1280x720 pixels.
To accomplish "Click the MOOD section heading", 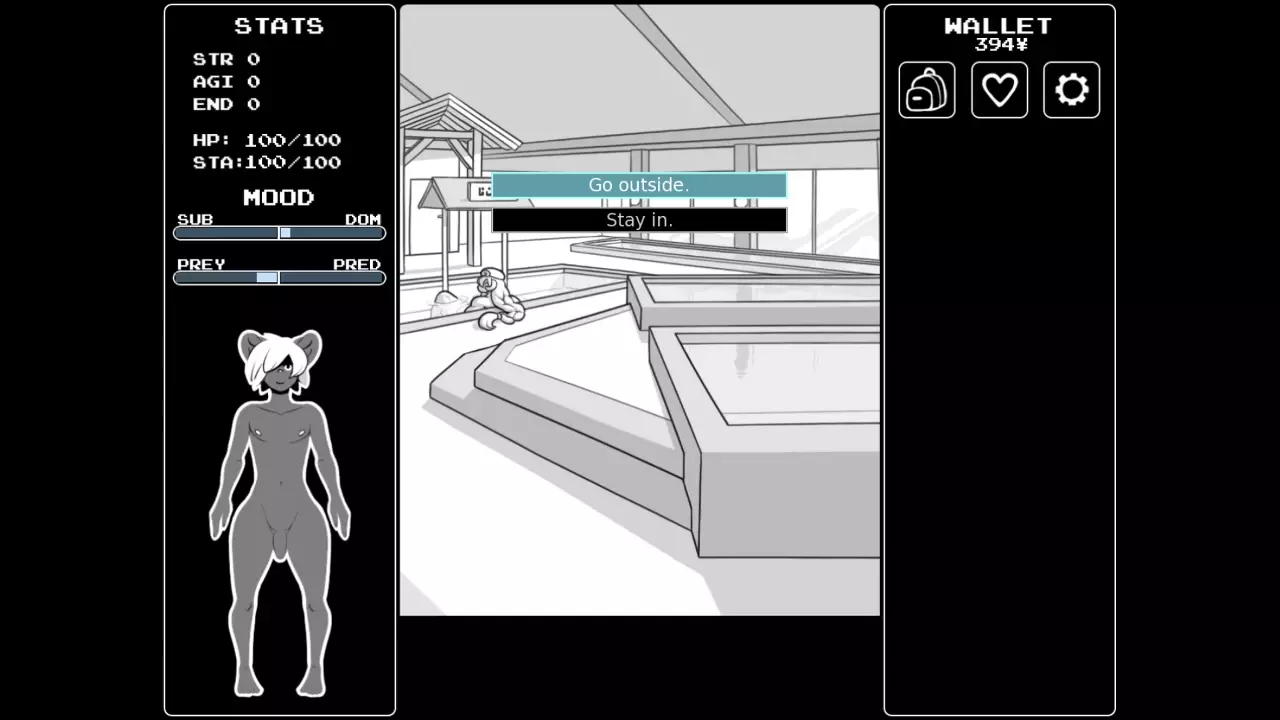I will 279,197.
